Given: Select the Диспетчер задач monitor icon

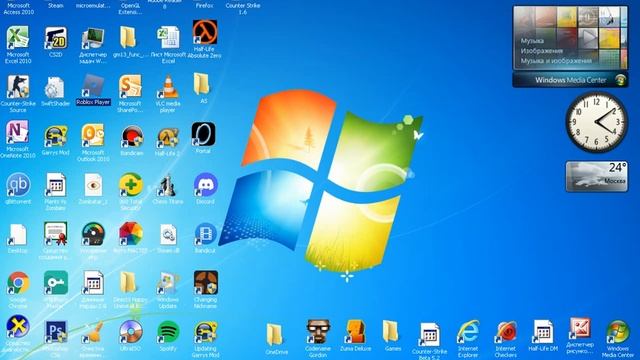Looking at the screenshot, I should (x=93, y=38).
